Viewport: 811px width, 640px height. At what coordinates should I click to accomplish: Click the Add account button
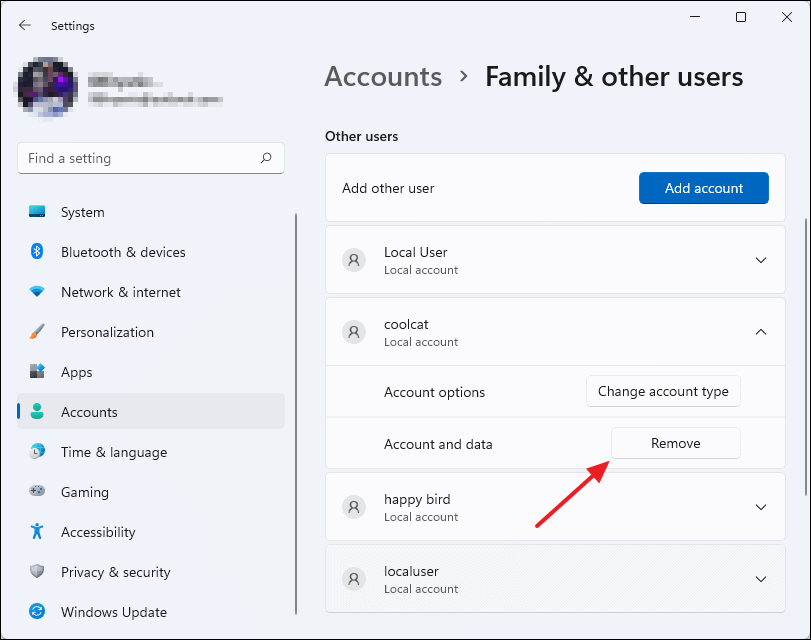[703, 187]
